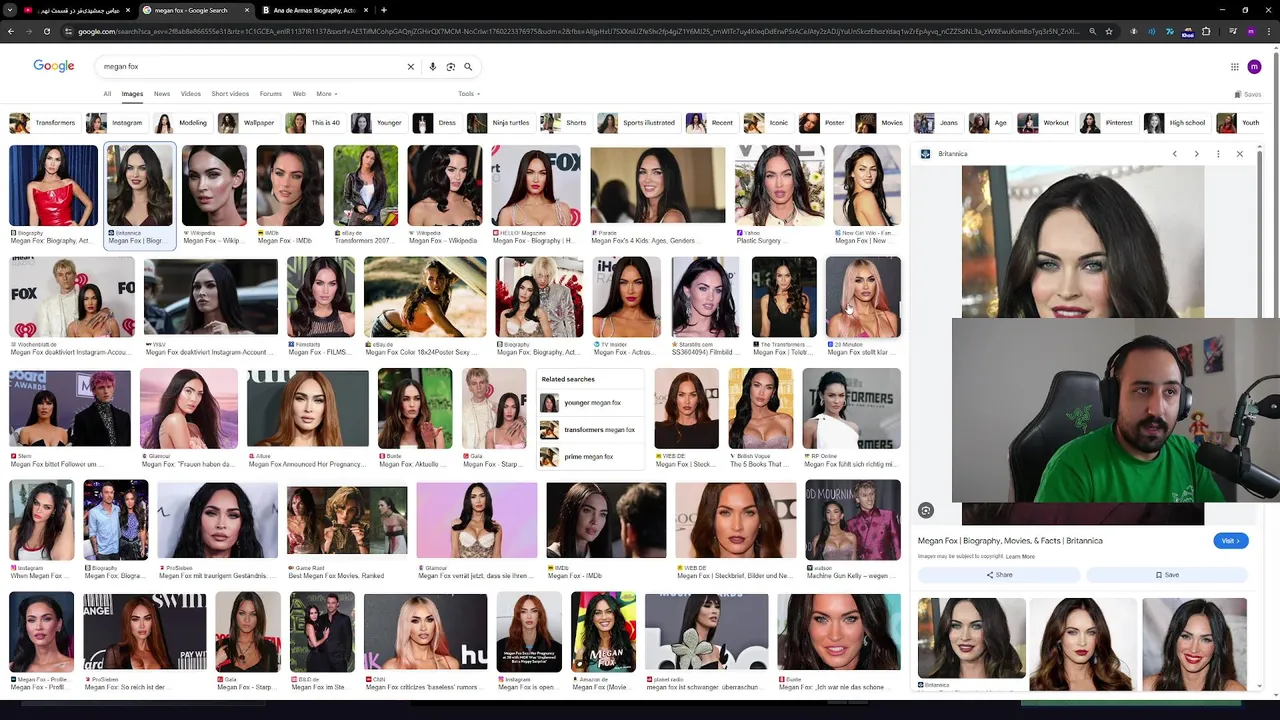This screenshot has height=720, width=1280.
Task: Filter by the Workout chip
Action: pos(1044,123)
